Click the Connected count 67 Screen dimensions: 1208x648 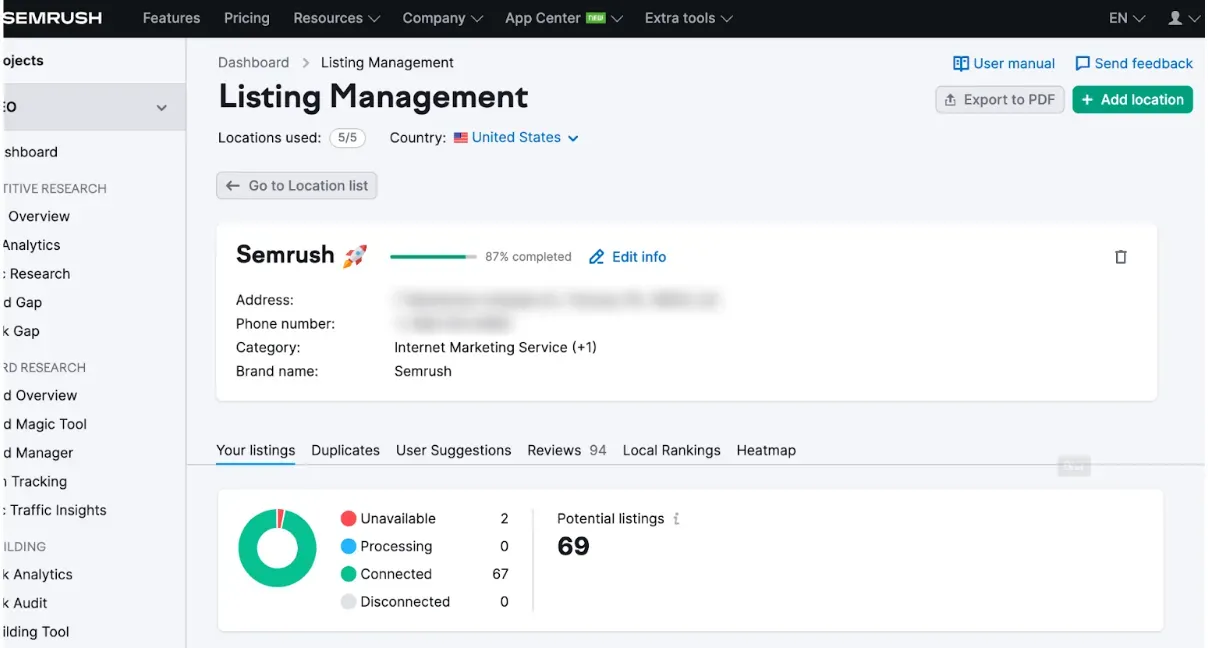(x=500, y=574)
